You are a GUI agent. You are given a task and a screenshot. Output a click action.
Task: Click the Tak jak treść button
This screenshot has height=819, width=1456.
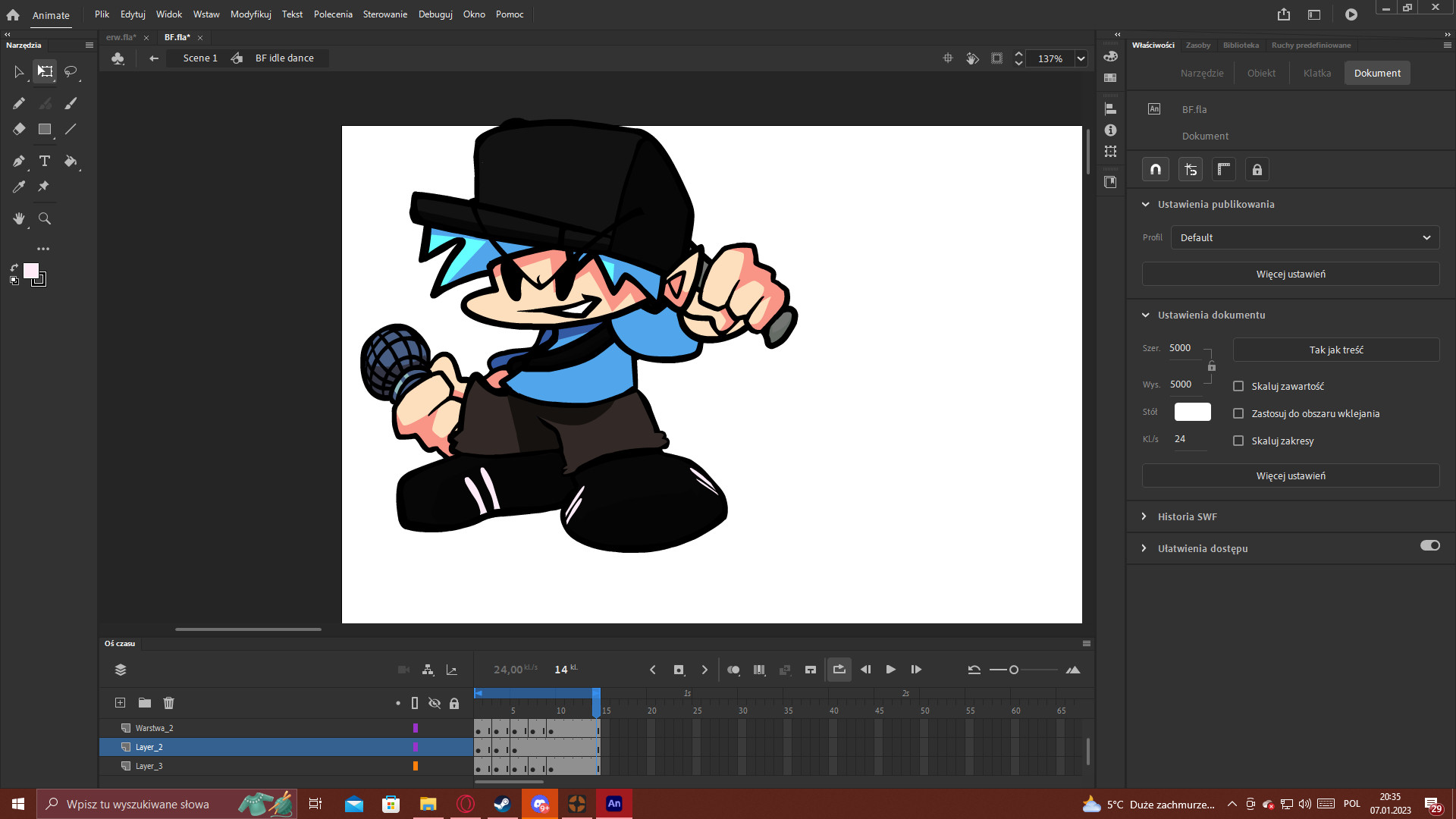click(x=1336, y=350)
